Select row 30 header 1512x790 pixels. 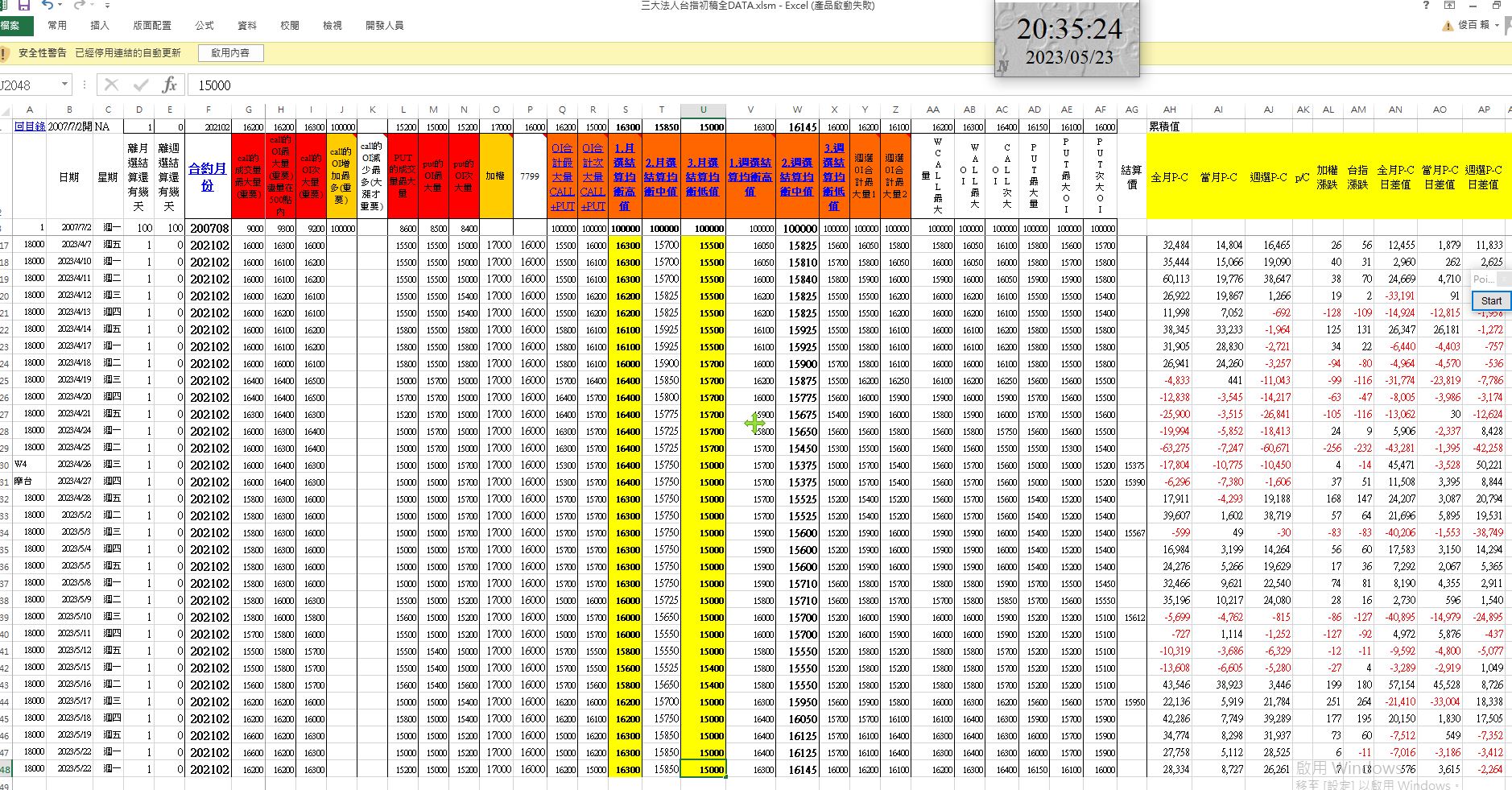click(x=6, y=465)
